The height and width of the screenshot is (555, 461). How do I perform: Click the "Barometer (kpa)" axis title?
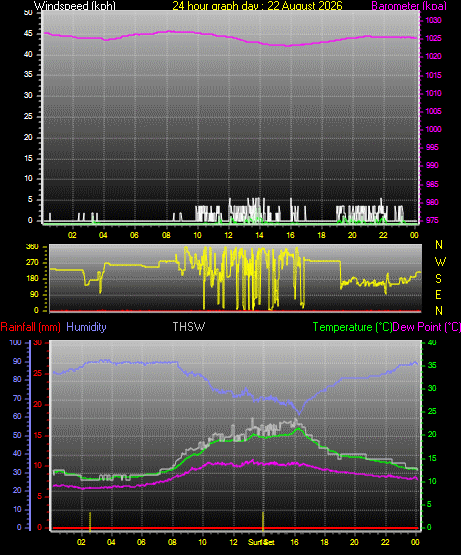tap(409, 6)
